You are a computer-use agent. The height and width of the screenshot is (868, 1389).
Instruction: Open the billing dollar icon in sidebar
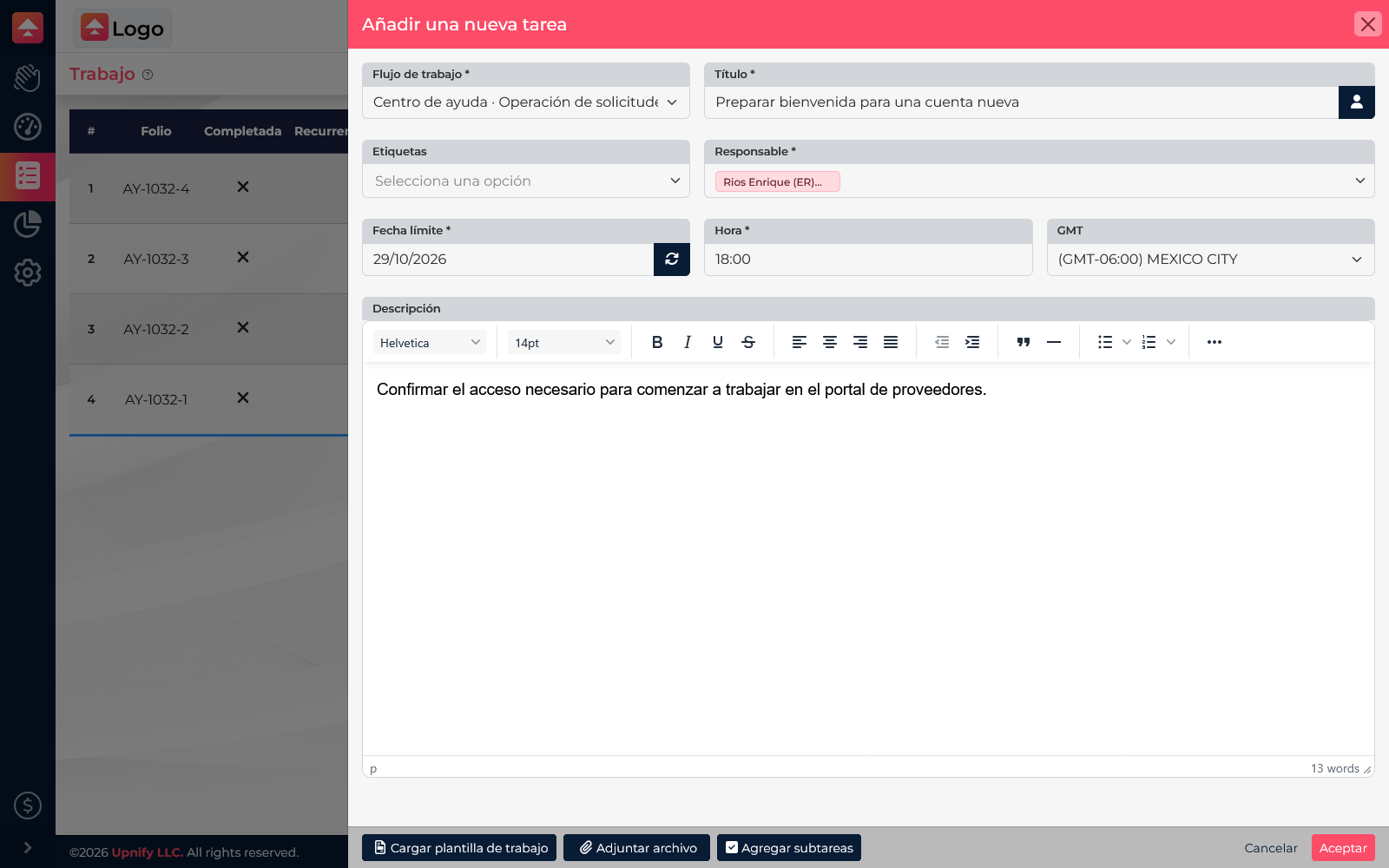point(28,806)
